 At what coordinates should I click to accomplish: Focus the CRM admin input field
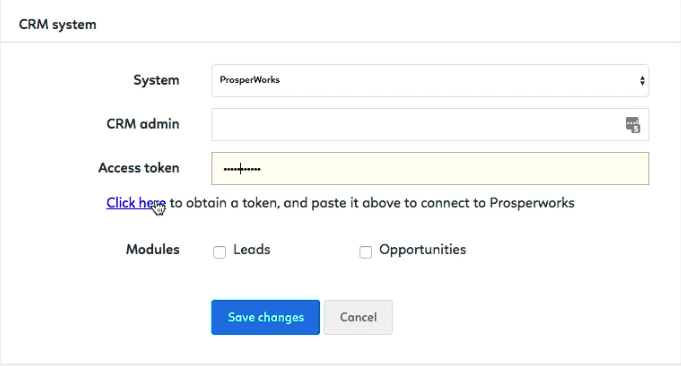pos(430,125)
